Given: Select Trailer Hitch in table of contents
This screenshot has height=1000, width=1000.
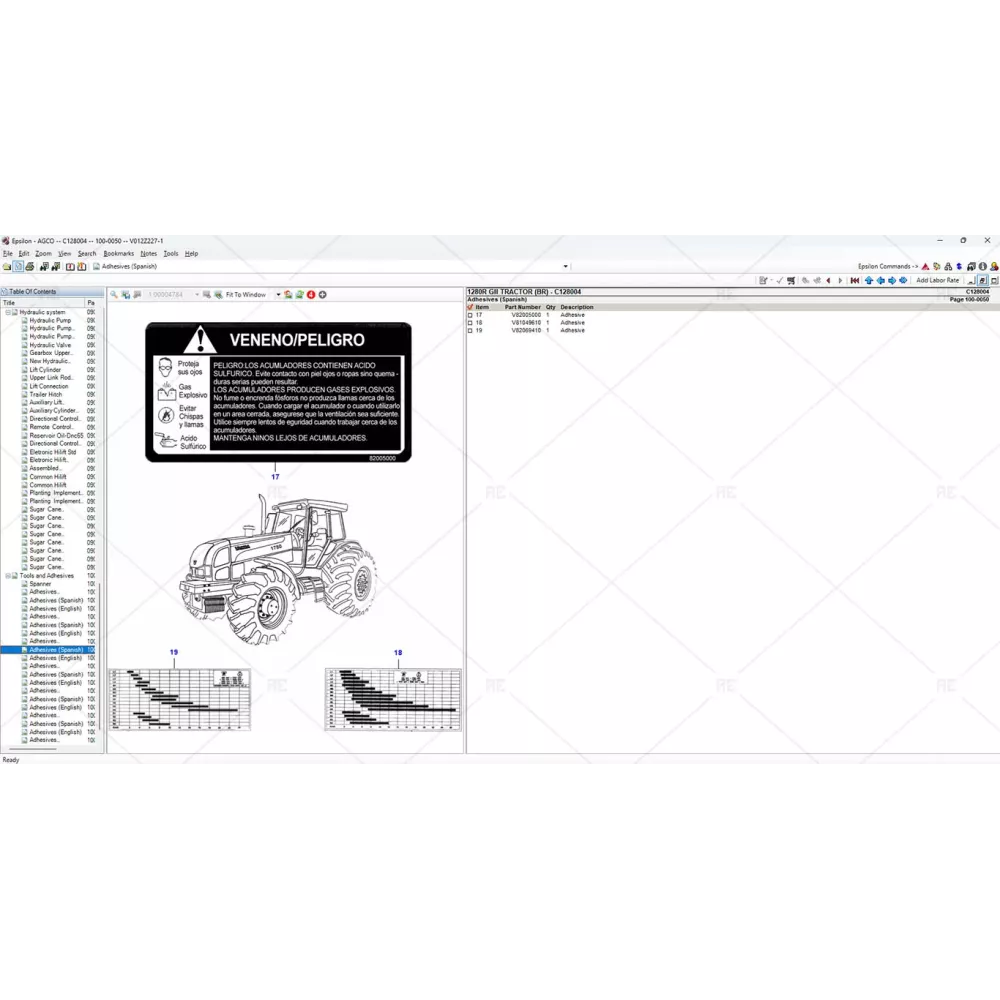Looking at the screenshot, I should (46, 394).
